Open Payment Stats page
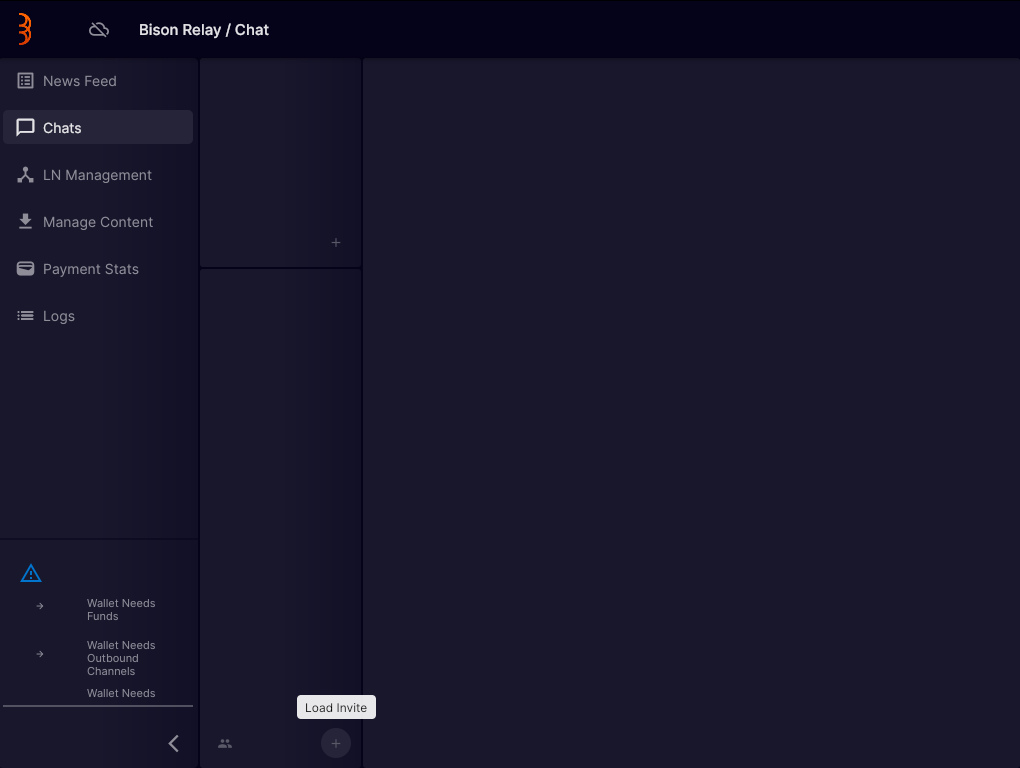The image size is (1020, 768). [x=98, y=269]
